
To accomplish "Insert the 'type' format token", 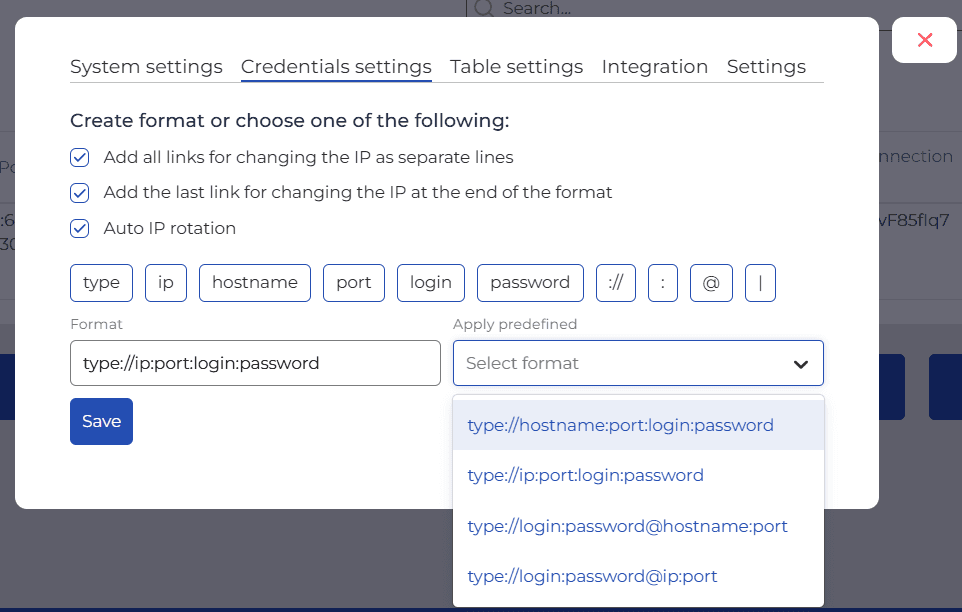I will 101,282.
